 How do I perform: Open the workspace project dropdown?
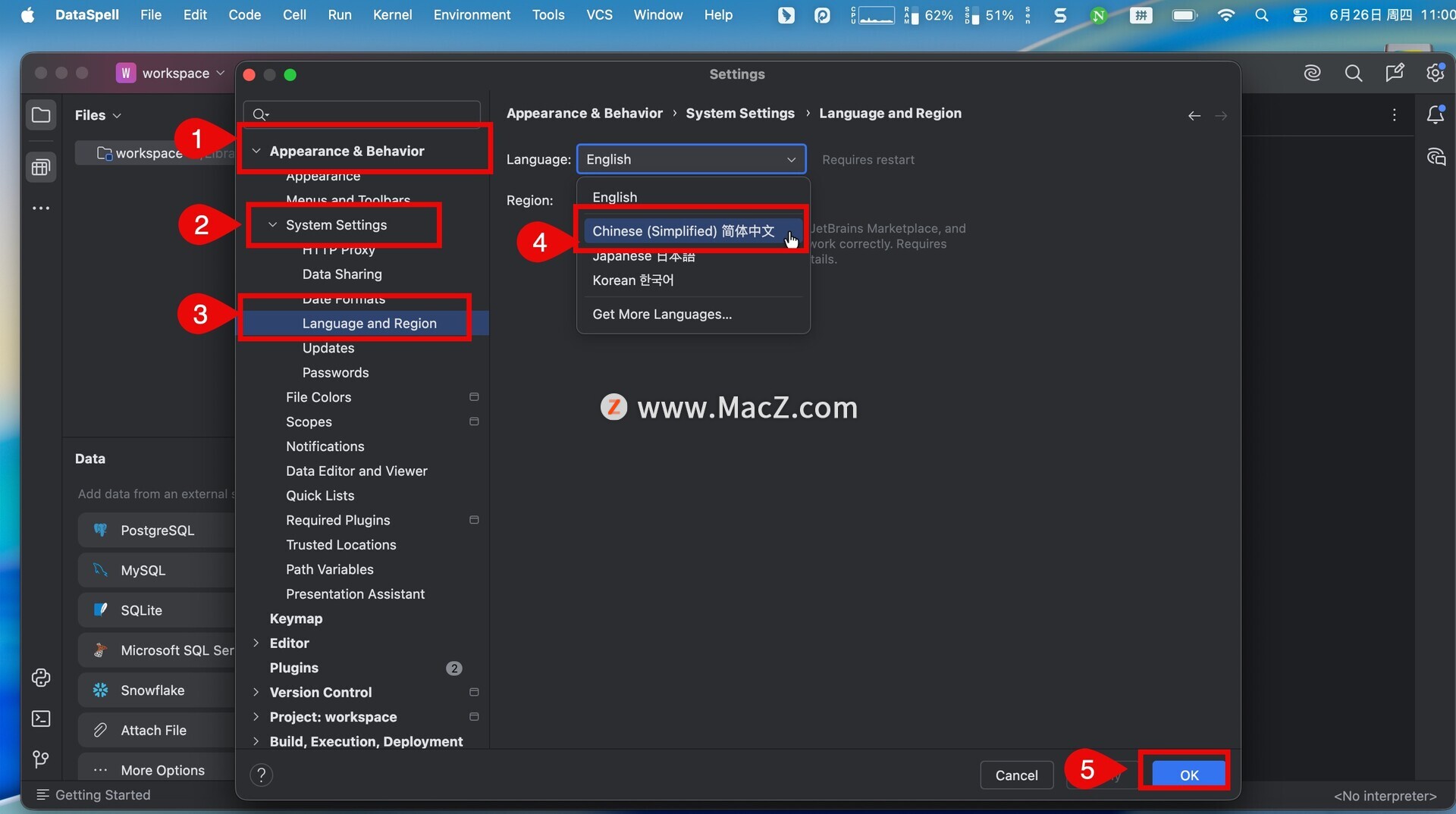171,73
